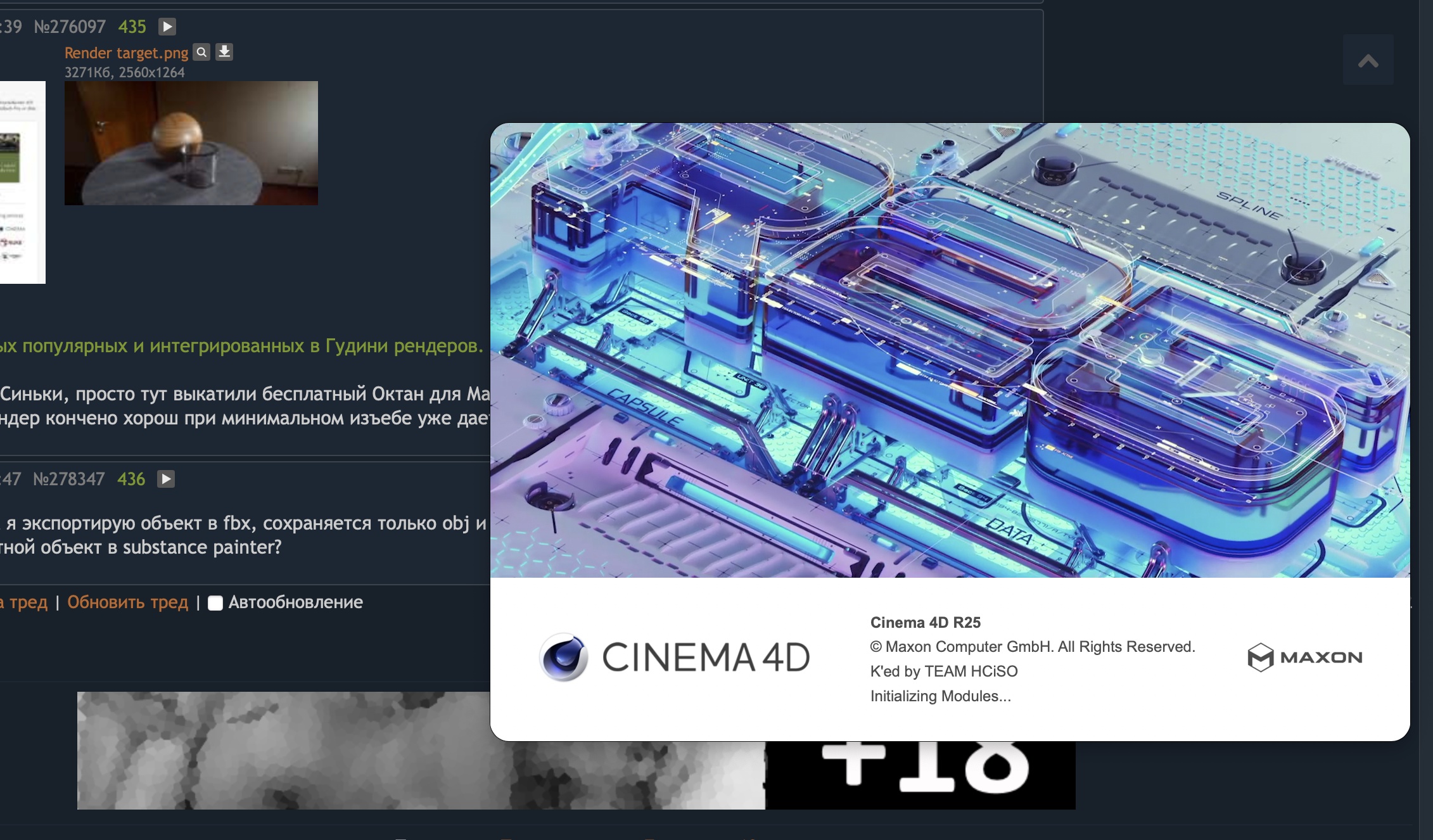This screenshot has height=840, width=1433.
Task: Click the scroll-to-top chevron button
Action: (x=1368, y=61)
